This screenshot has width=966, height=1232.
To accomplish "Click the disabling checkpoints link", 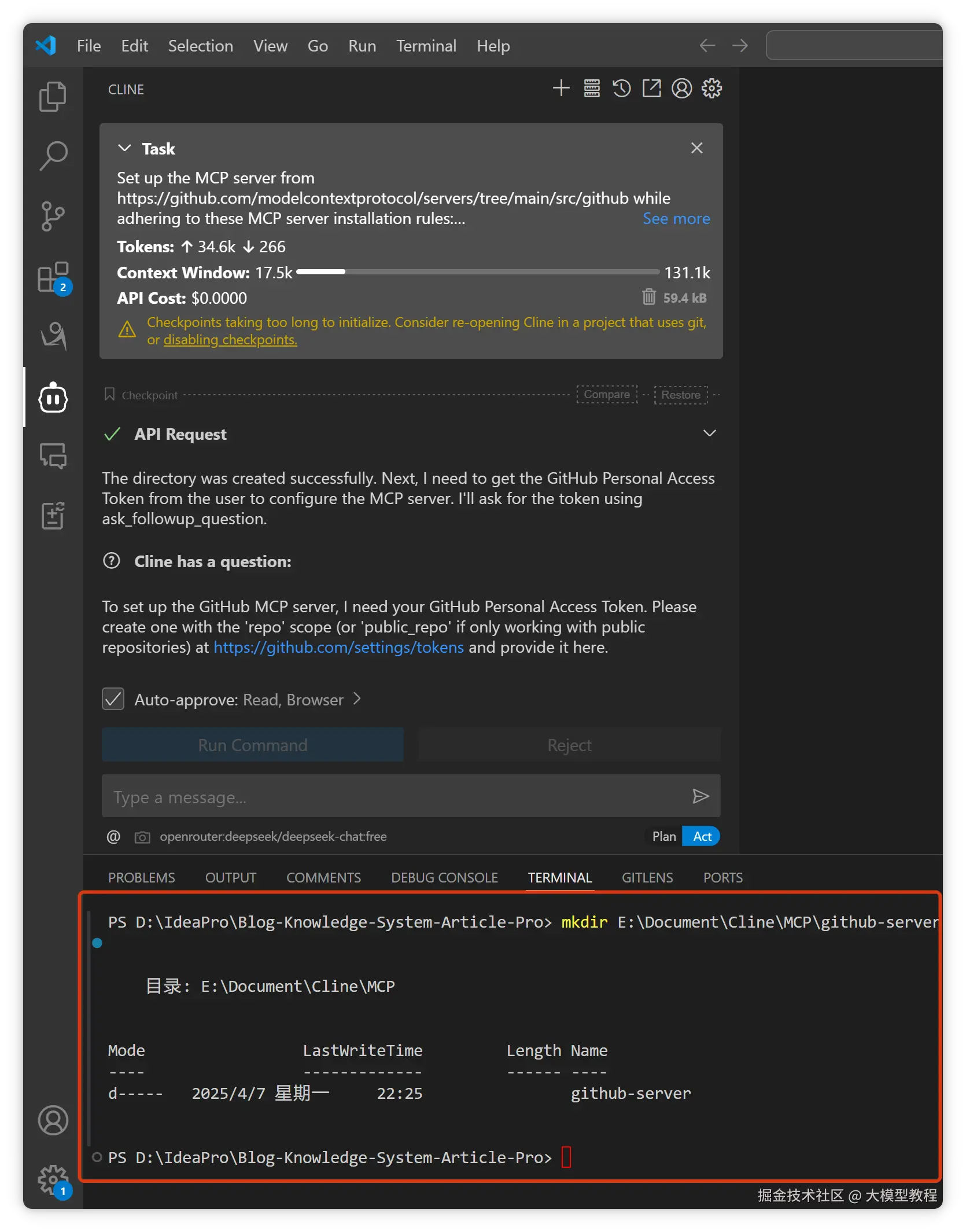I will (230, 340).
